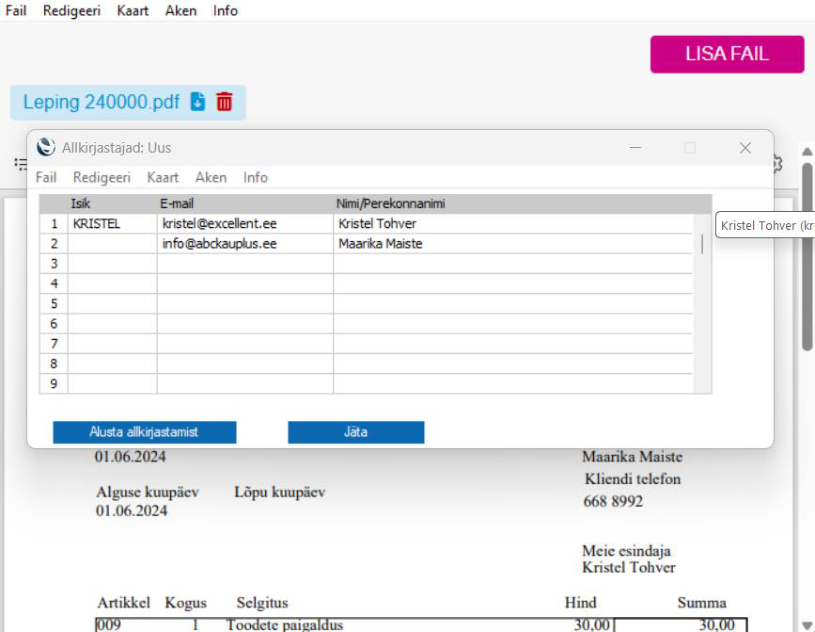Click the Meie esindaja label in the document

point(626,550)
